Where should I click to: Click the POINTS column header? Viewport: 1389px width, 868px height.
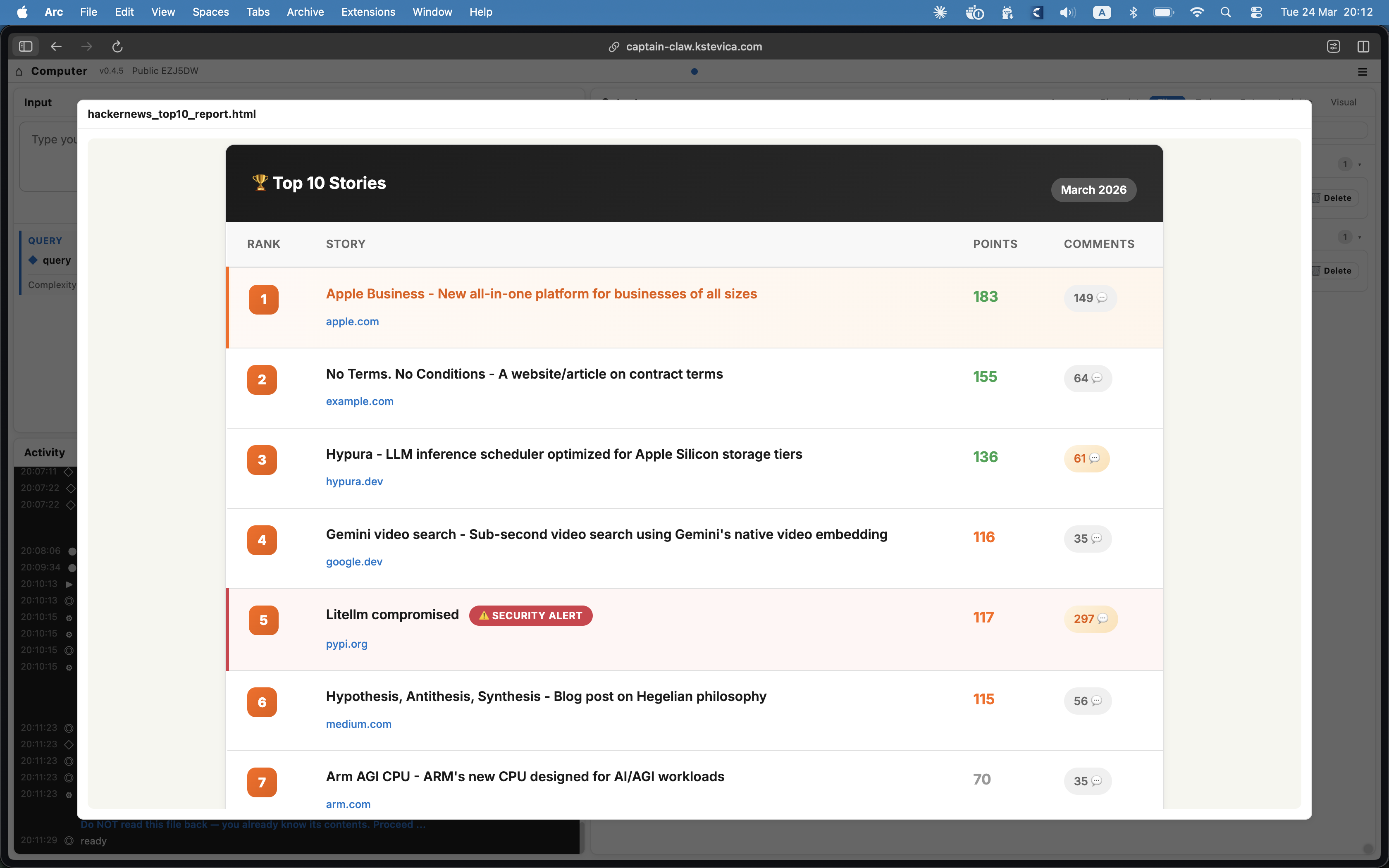995,244
